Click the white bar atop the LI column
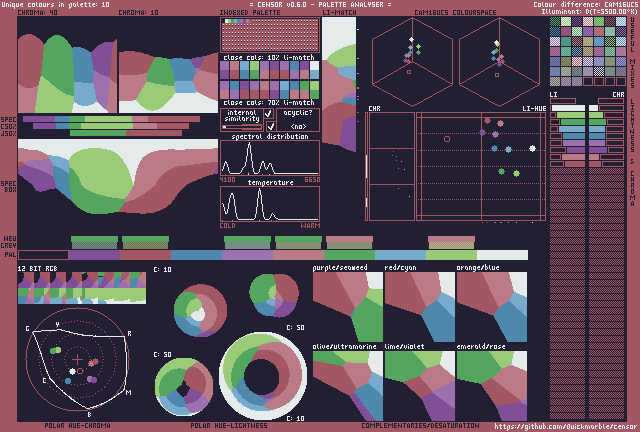Viewport: 640px width, 432px height. pyautogui.click(x=568, y=108)
